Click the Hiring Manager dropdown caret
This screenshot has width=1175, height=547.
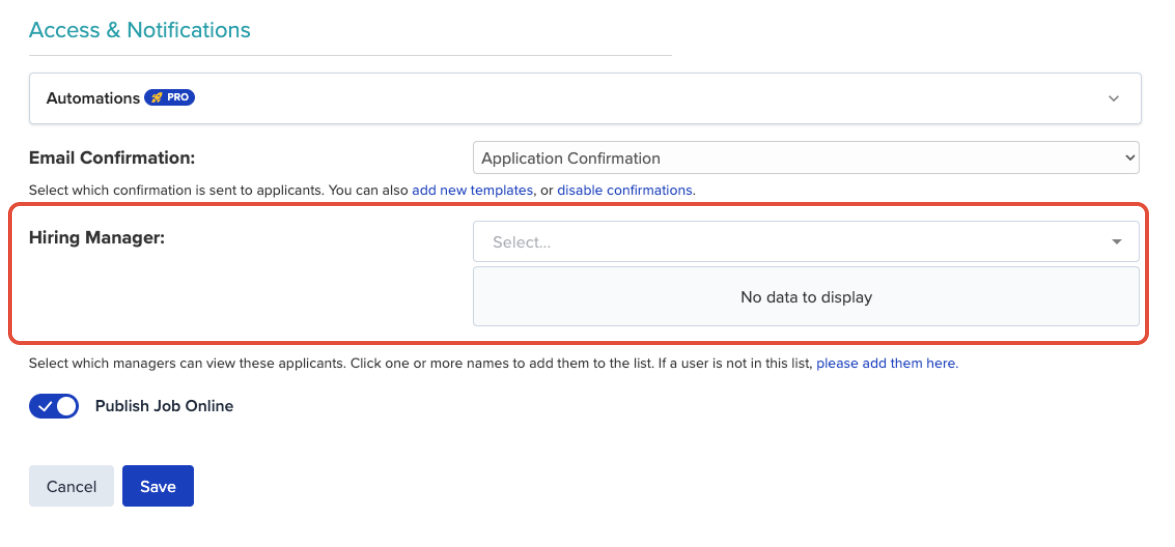tap(1117, 242)
